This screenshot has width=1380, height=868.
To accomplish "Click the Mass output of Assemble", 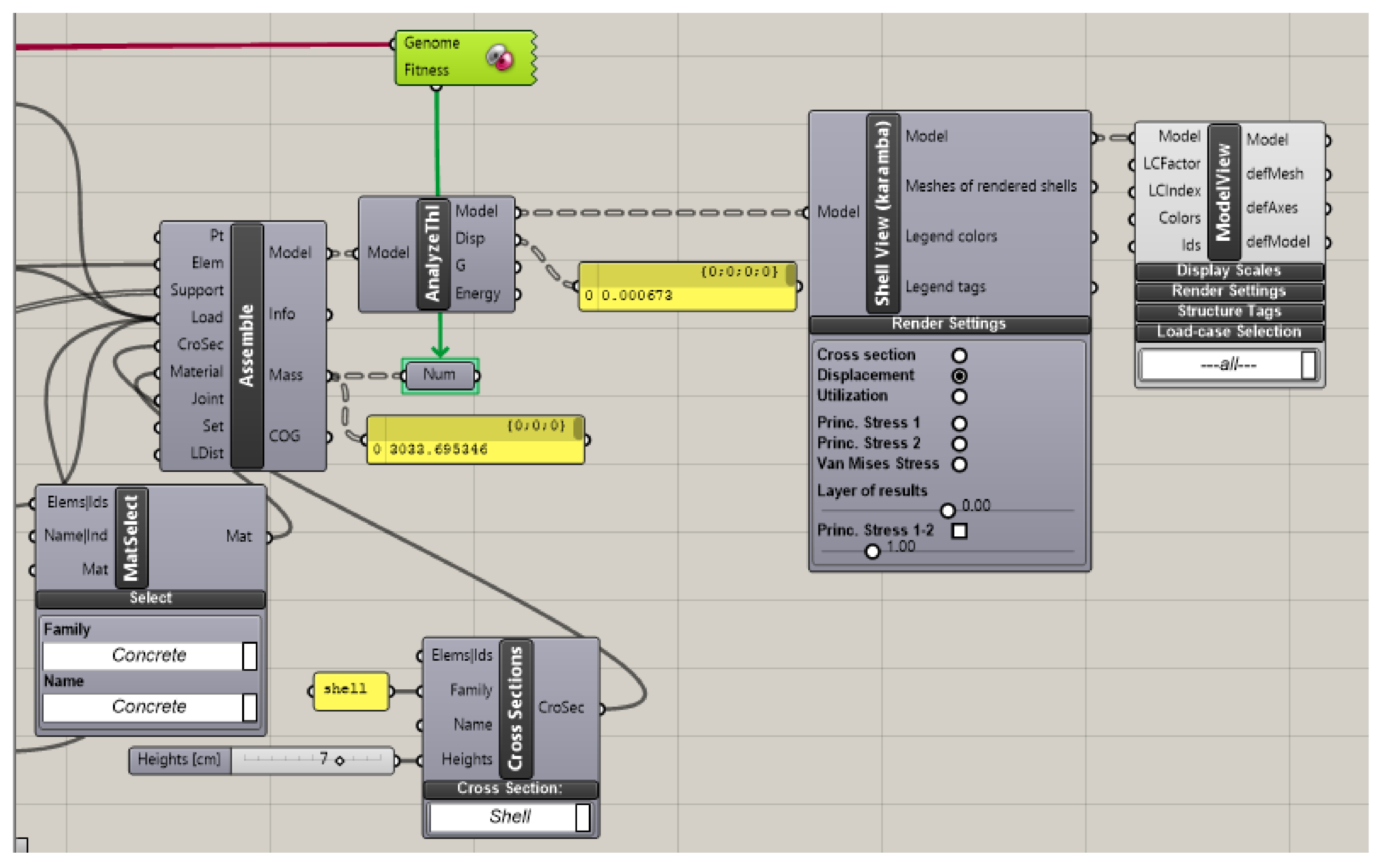I will [285, 375].
